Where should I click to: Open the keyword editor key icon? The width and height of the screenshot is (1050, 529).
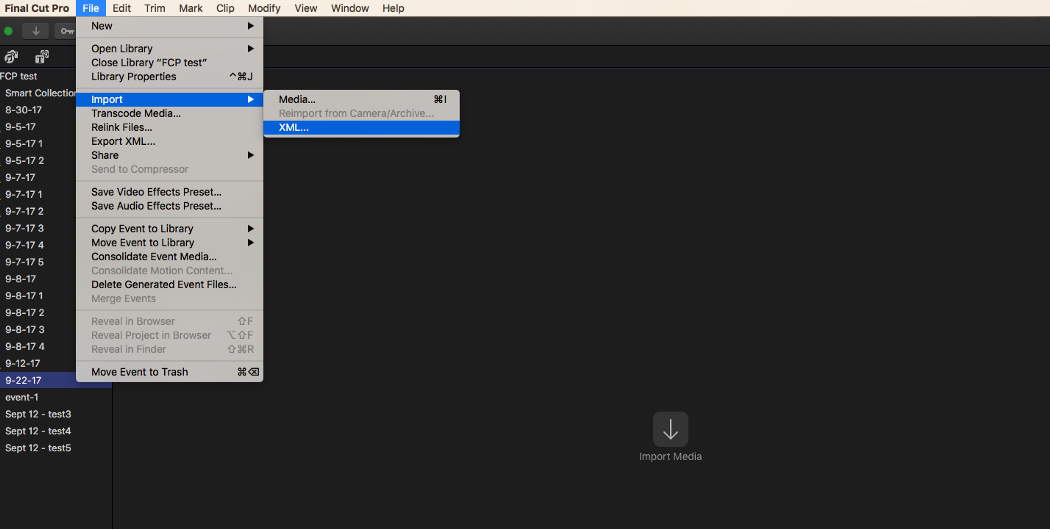(66, 31)
